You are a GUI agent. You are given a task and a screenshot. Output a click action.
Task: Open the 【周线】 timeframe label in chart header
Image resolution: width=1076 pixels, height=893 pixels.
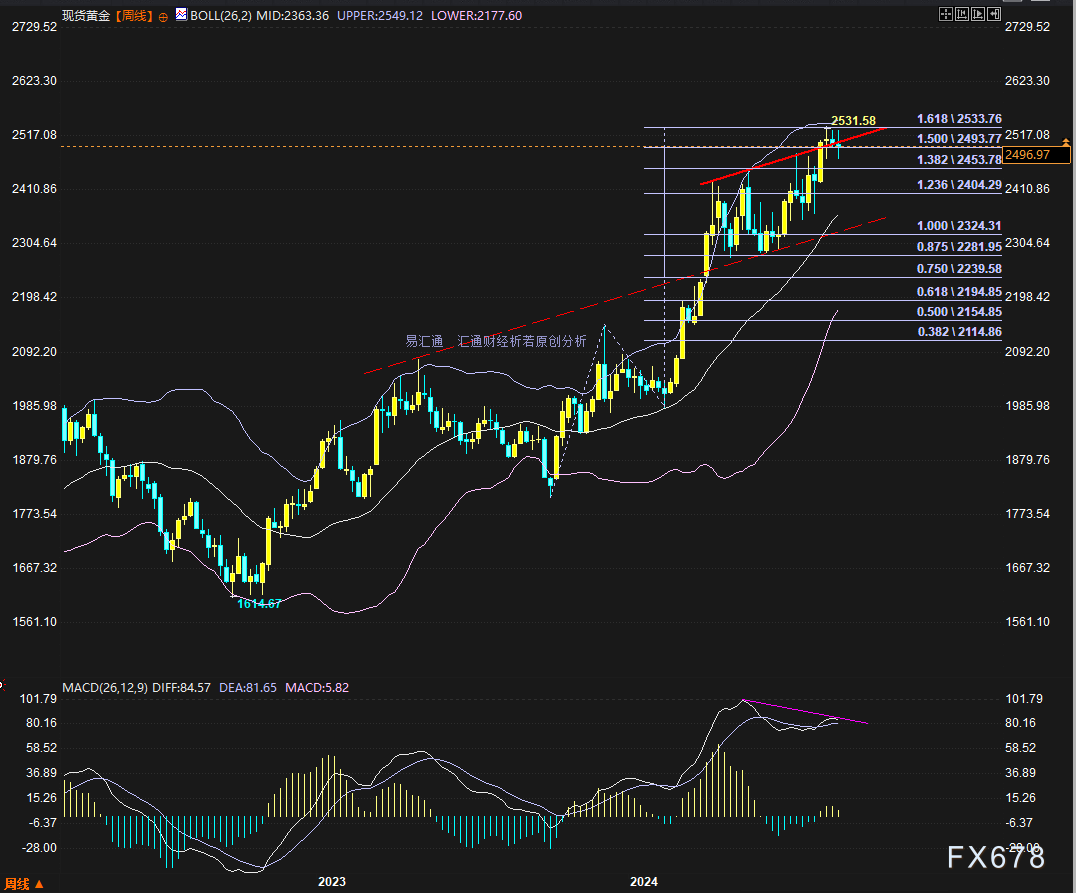click(133, 15)
